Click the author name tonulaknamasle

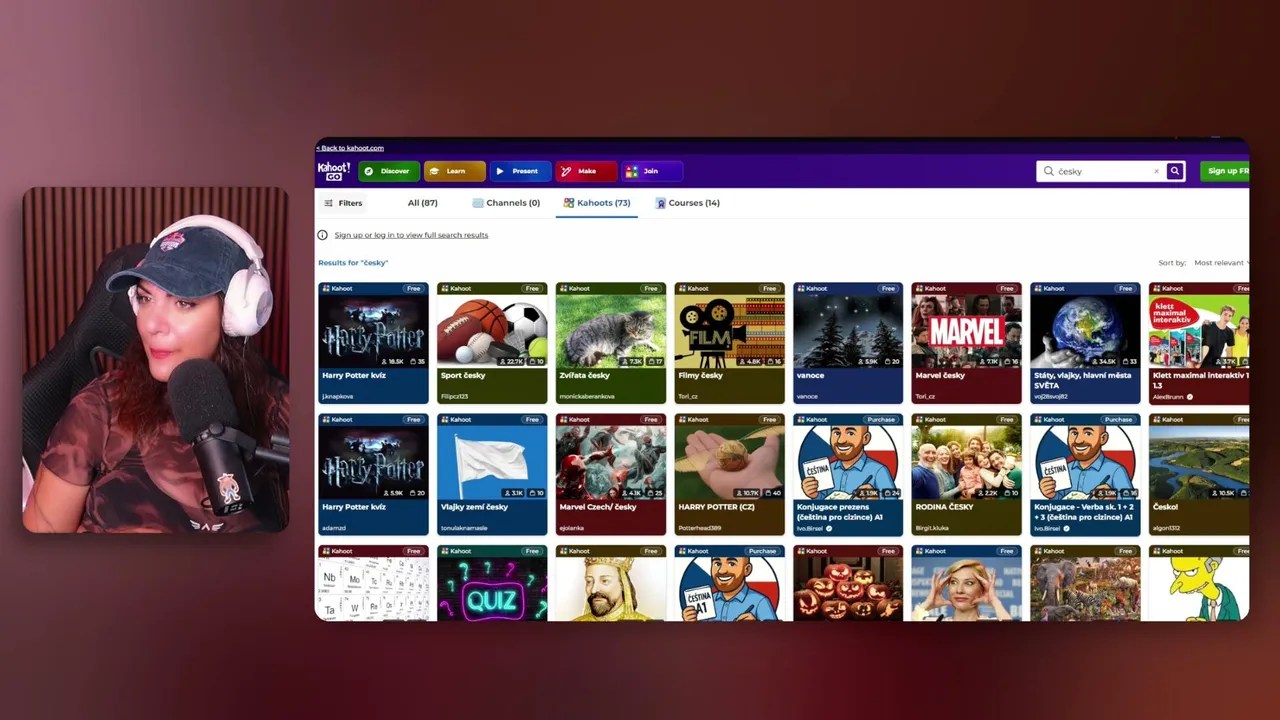464,528
